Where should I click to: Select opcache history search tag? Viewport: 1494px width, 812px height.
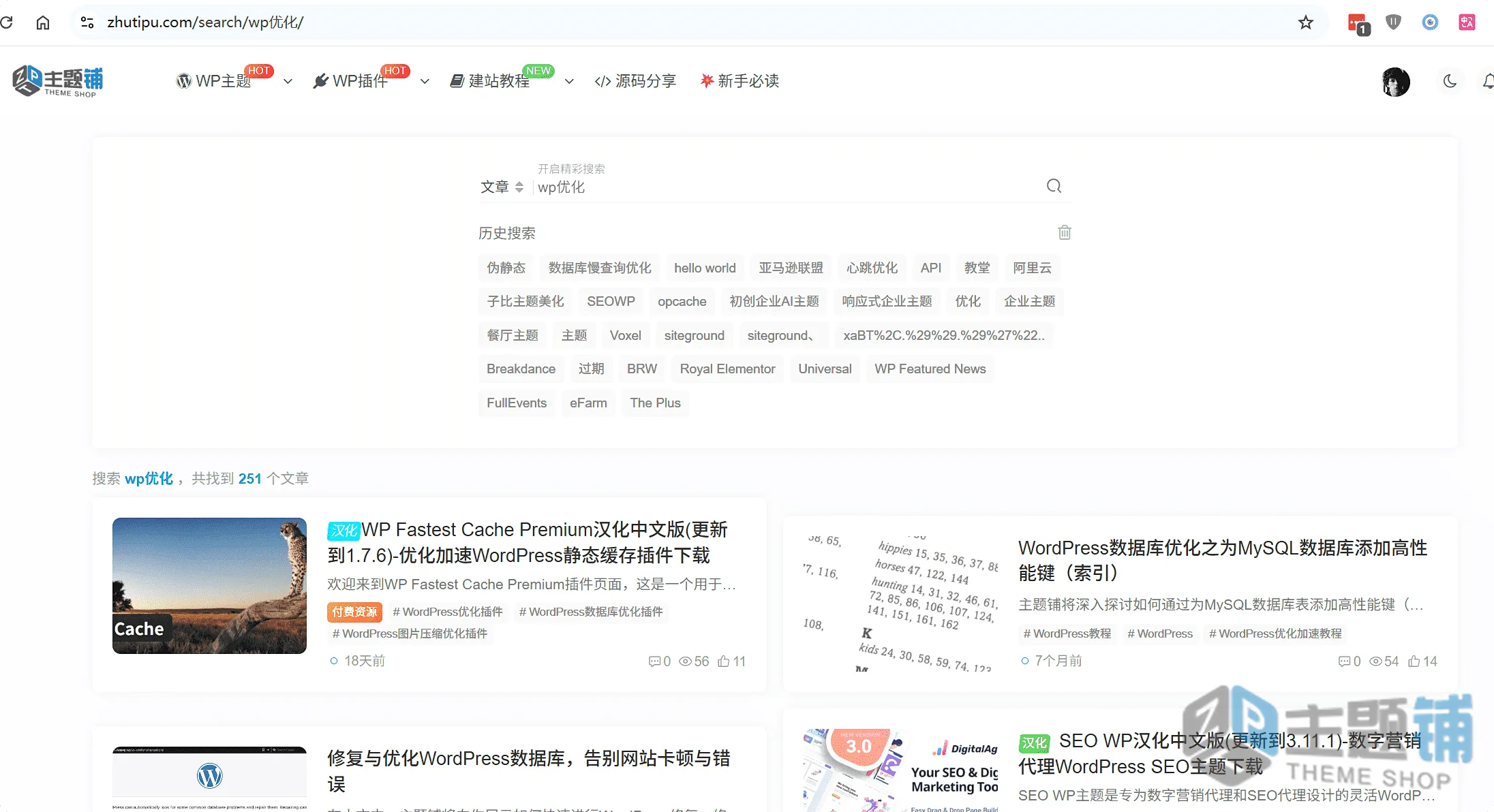(x=682, y=301)
